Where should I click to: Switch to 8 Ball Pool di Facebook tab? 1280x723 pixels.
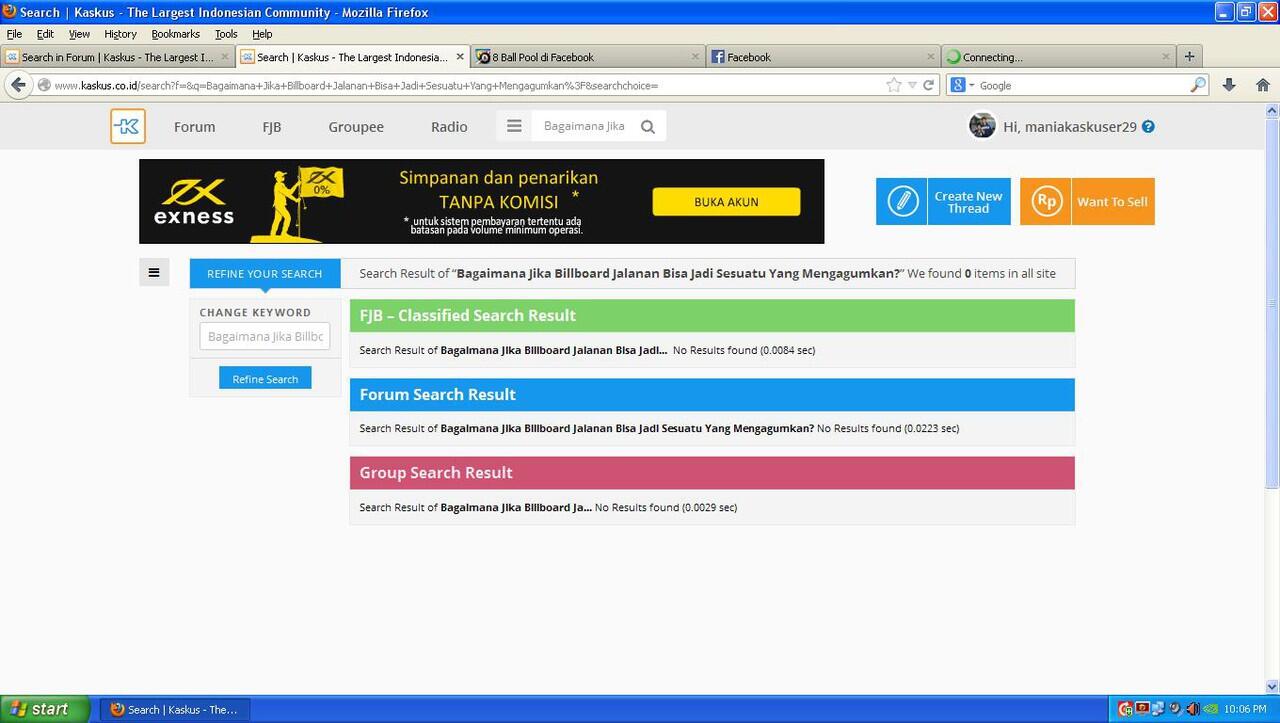588,57
